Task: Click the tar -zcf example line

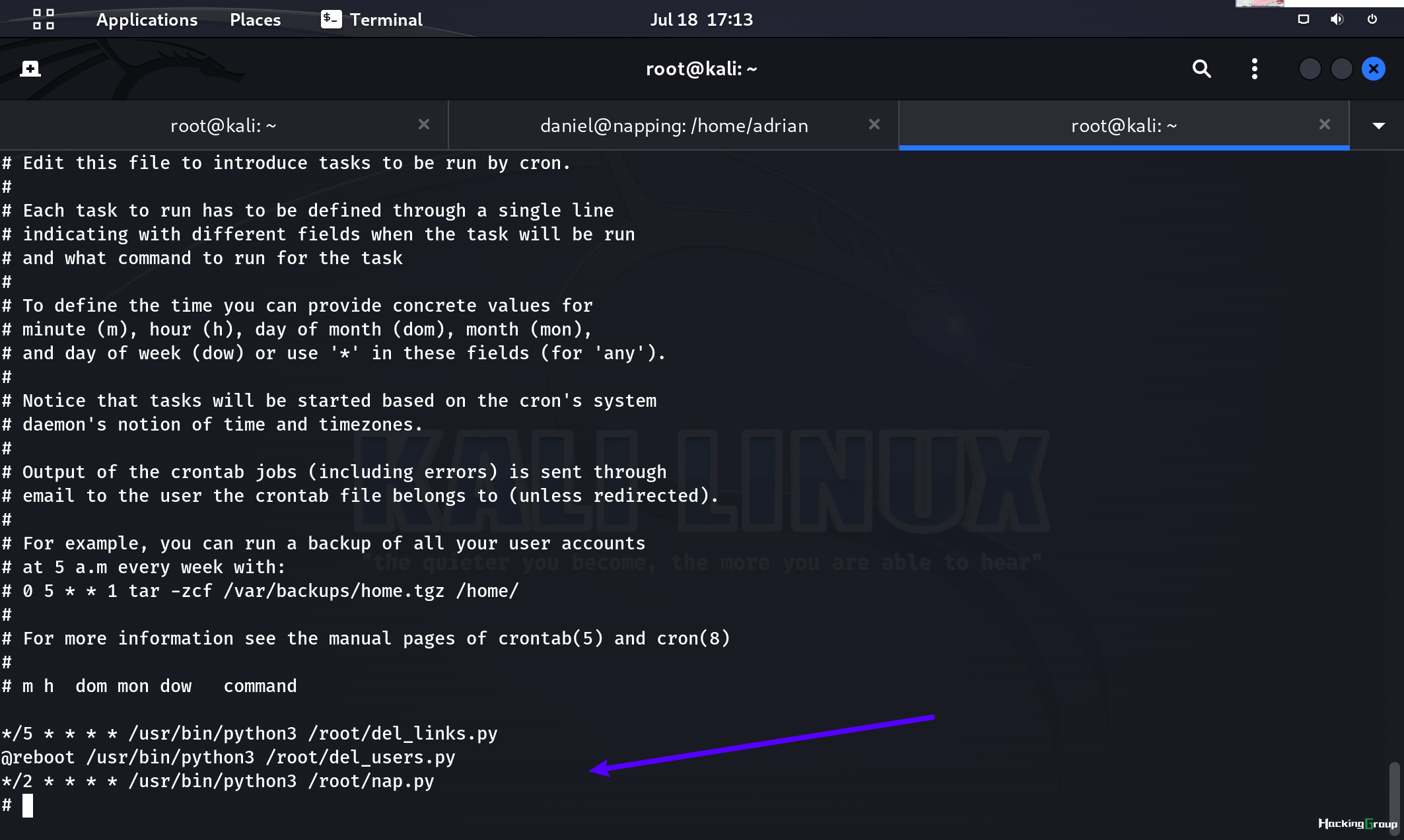Action: pos(260,591)
